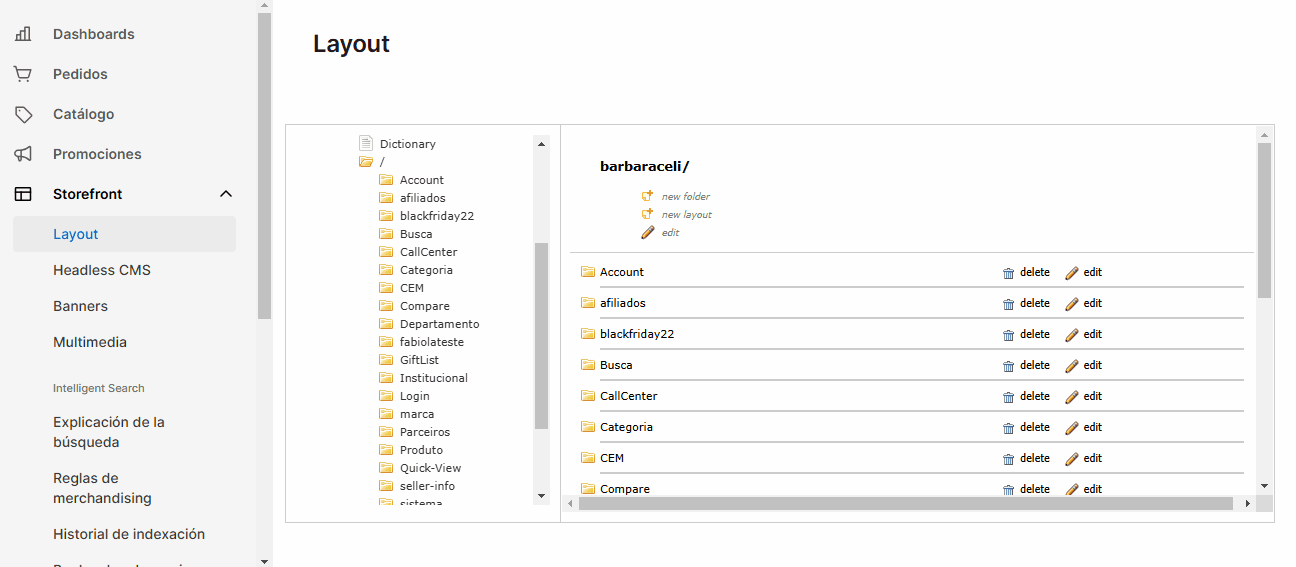1296x567 pixels.
Task: Collapse the Storefront menu chevron
Action: tap(226, 194)
